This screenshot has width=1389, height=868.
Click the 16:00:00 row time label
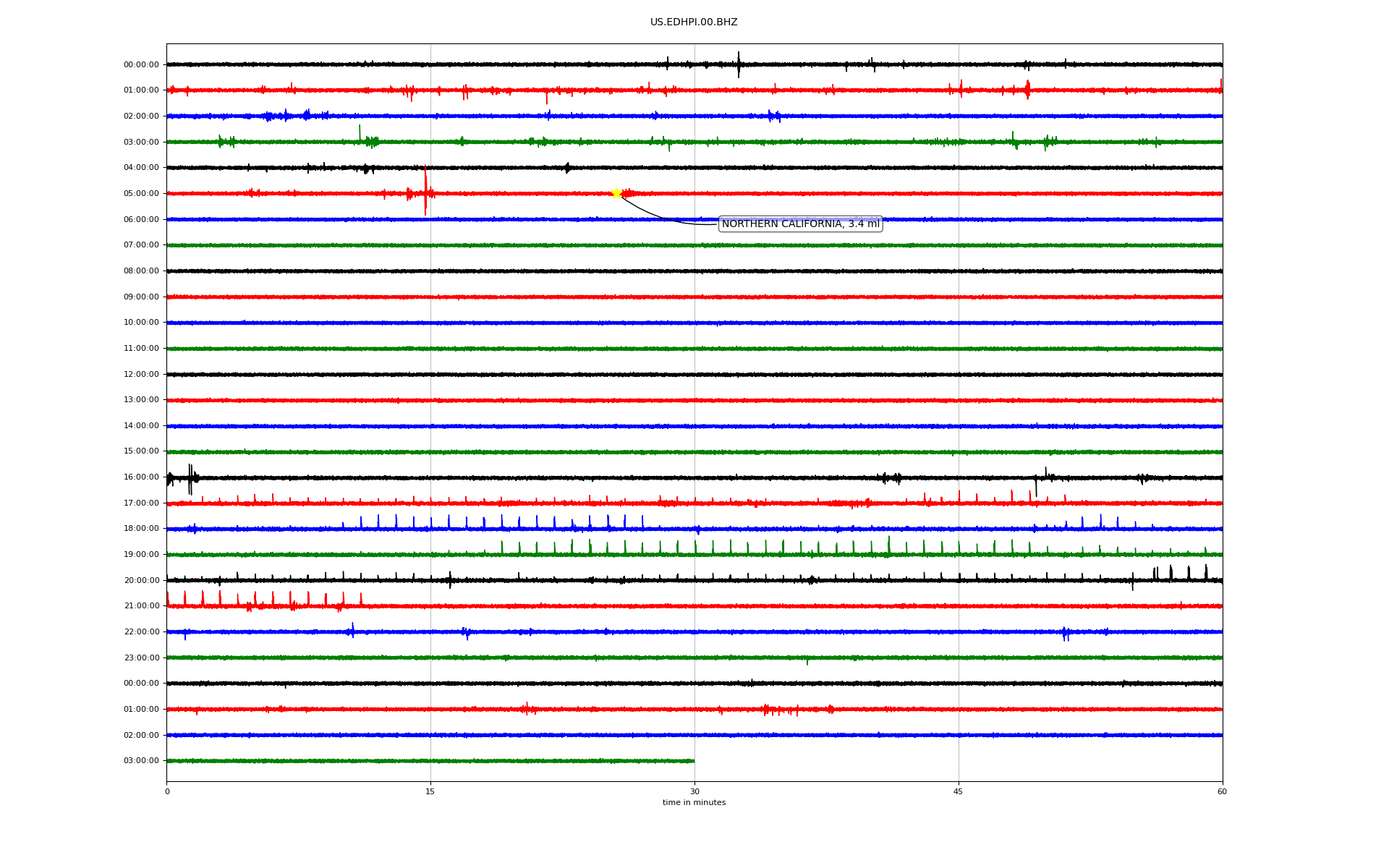point(141,477)
